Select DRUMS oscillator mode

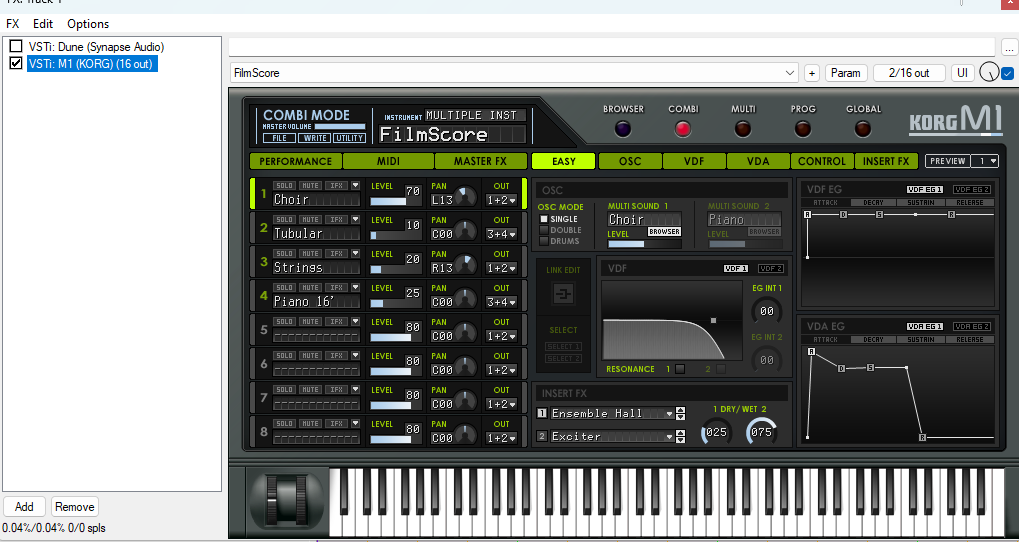(544, 241)
